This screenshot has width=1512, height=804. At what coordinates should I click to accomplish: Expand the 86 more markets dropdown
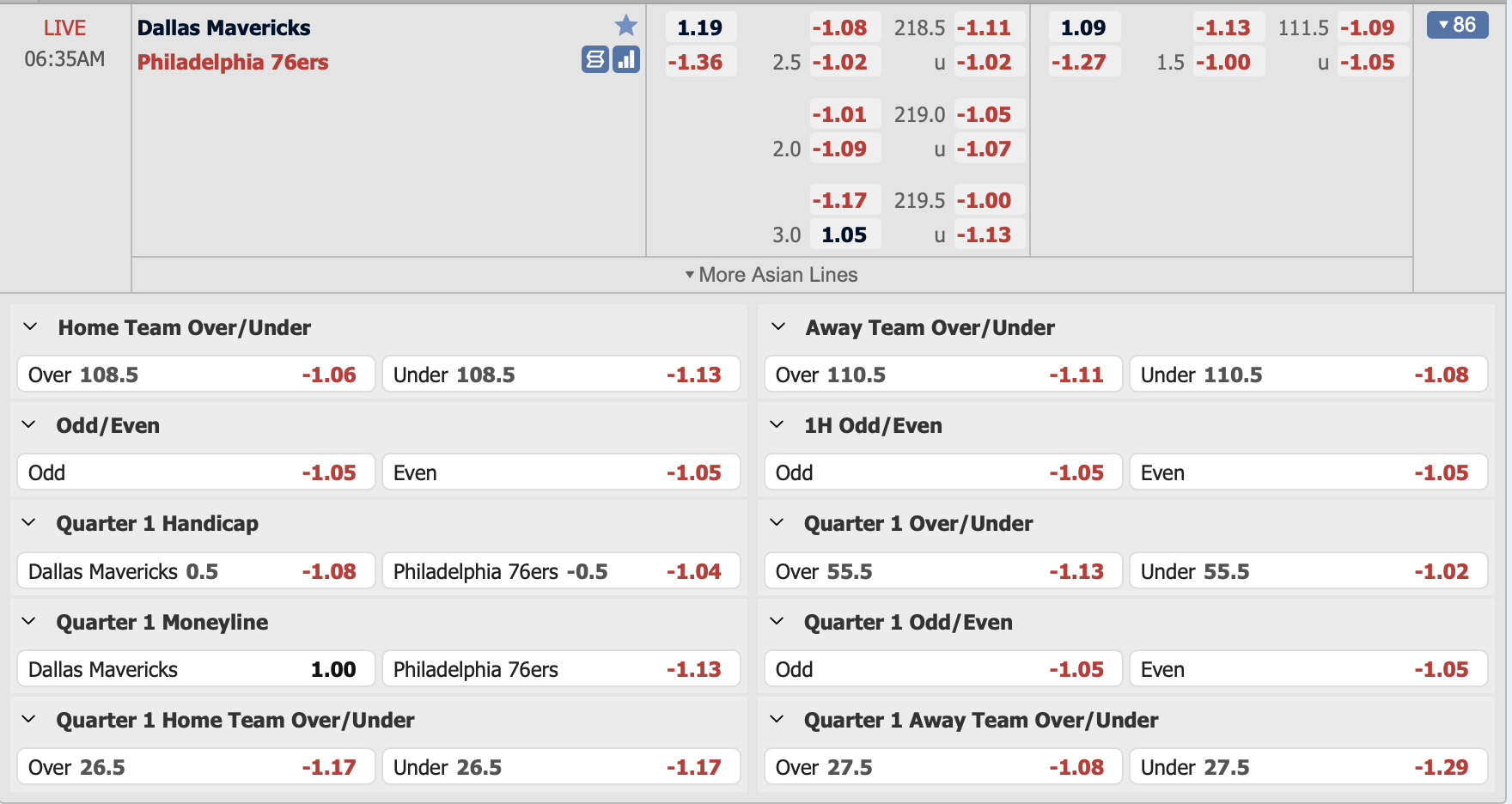1457,25
